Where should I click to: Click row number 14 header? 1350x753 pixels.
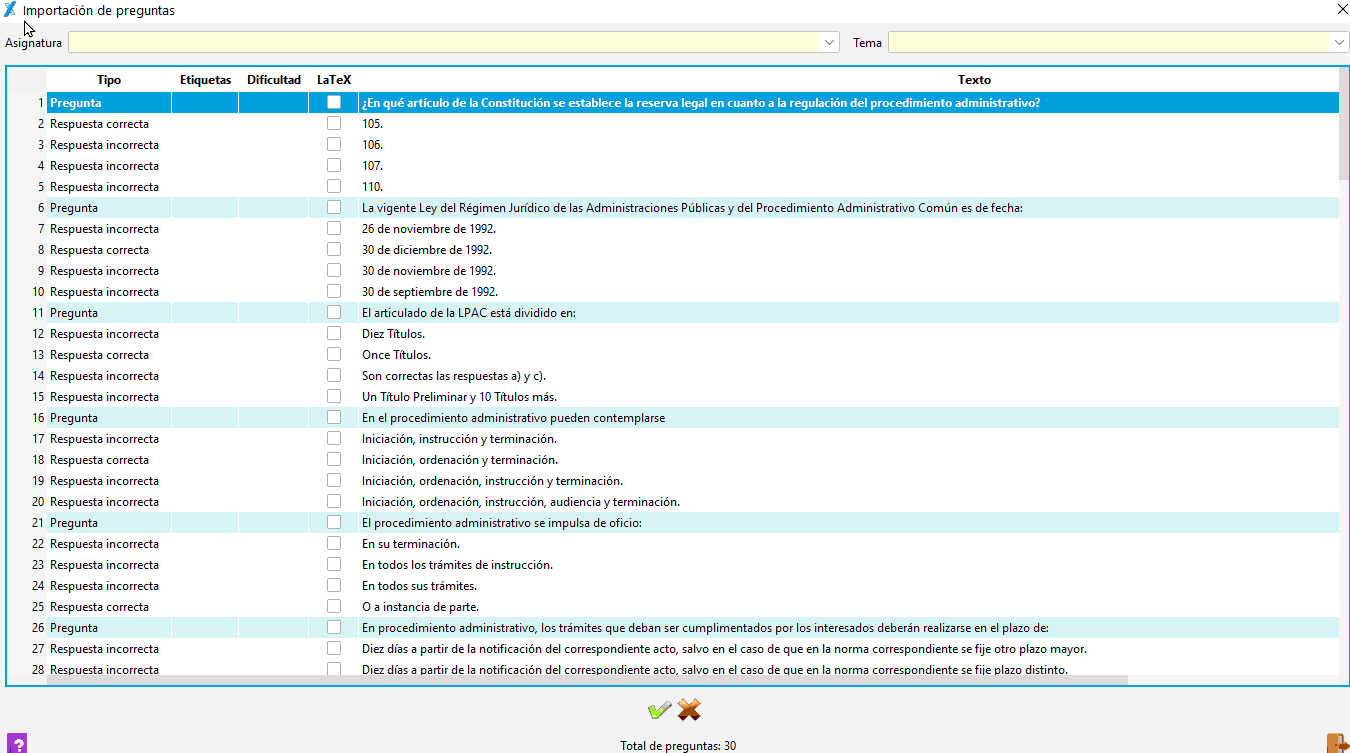pyautogui.click(x=38, y=376)
